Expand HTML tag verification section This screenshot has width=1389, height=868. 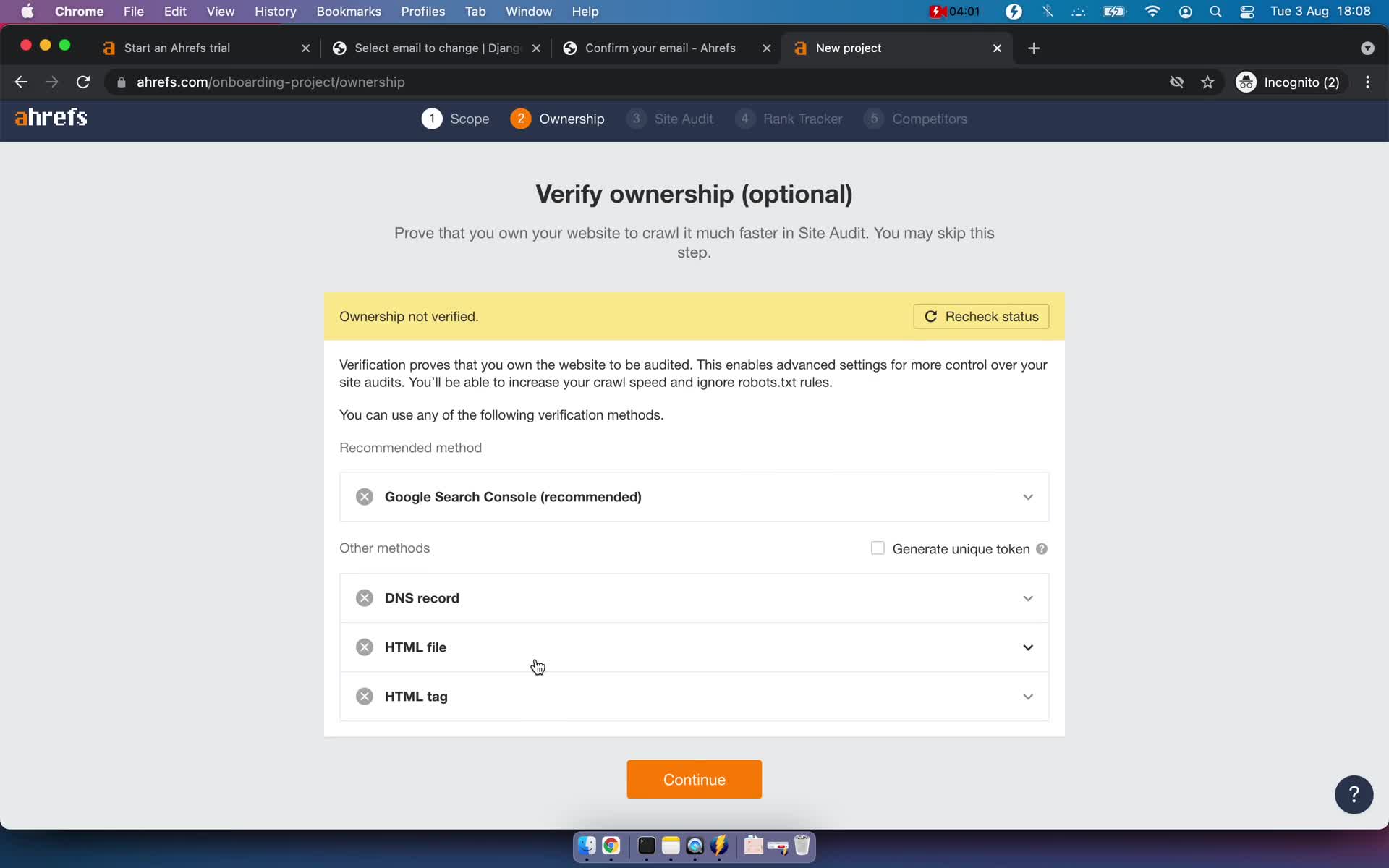point(1027,696)
